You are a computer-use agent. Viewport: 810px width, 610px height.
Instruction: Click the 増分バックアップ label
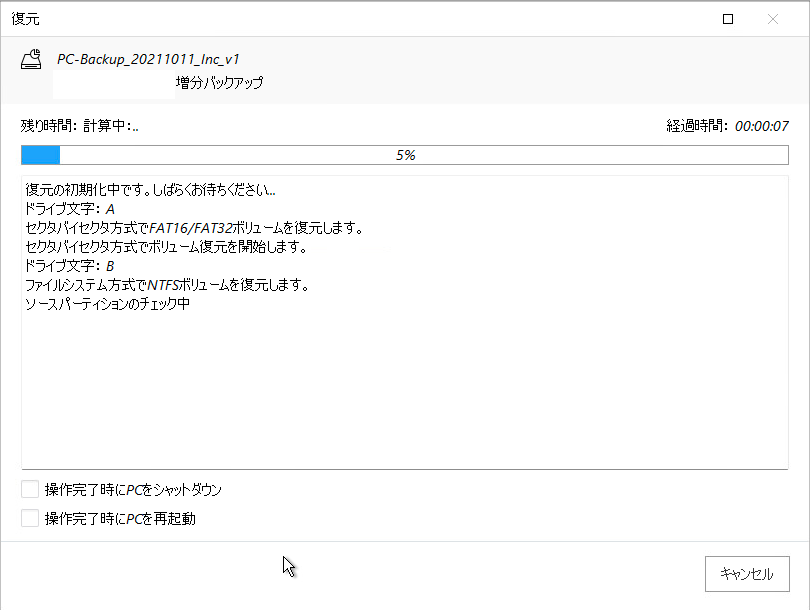pos(220,83)
